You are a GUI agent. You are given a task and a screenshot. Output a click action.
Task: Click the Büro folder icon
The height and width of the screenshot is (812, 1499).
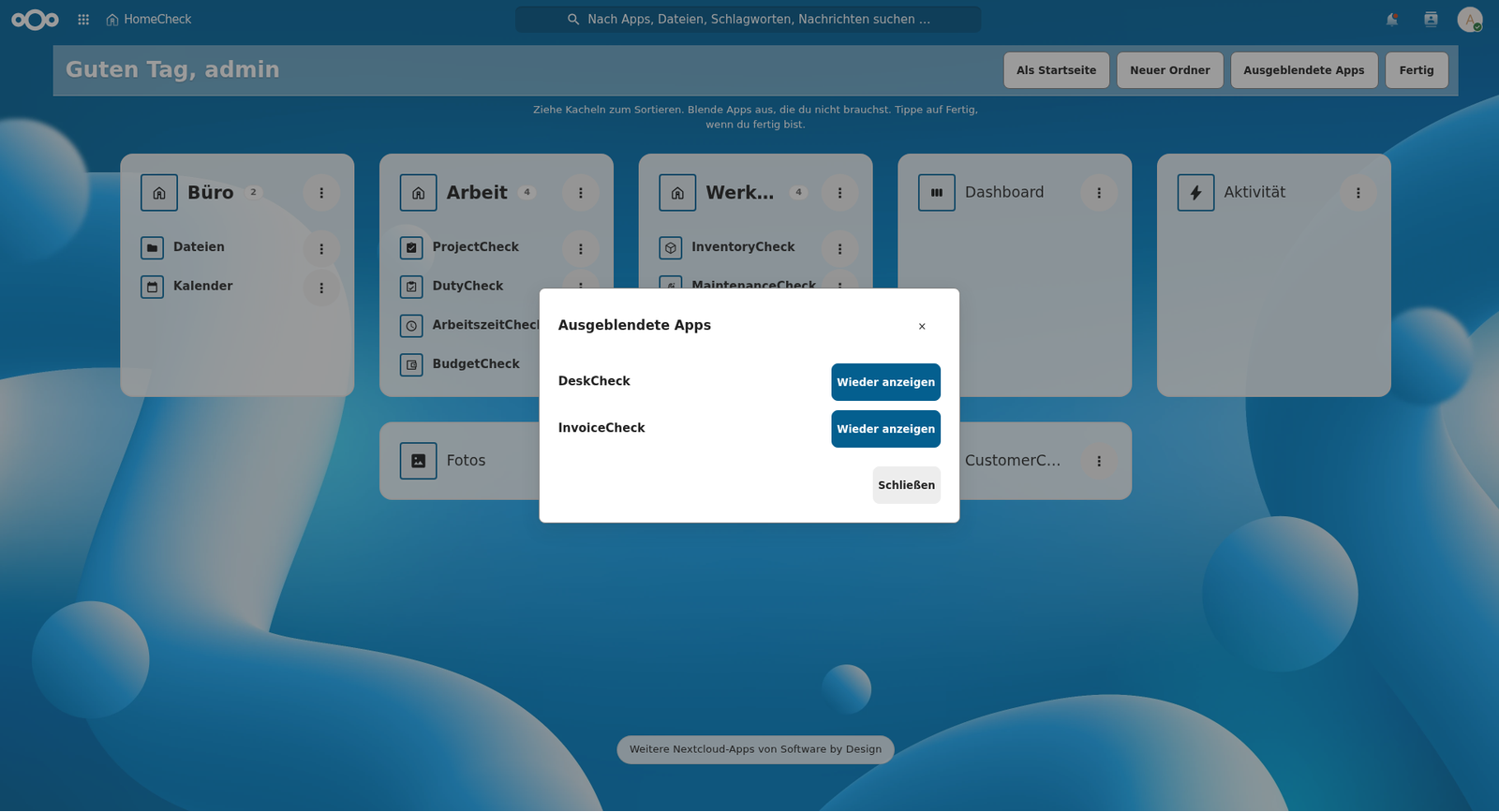tap(159, 193)
